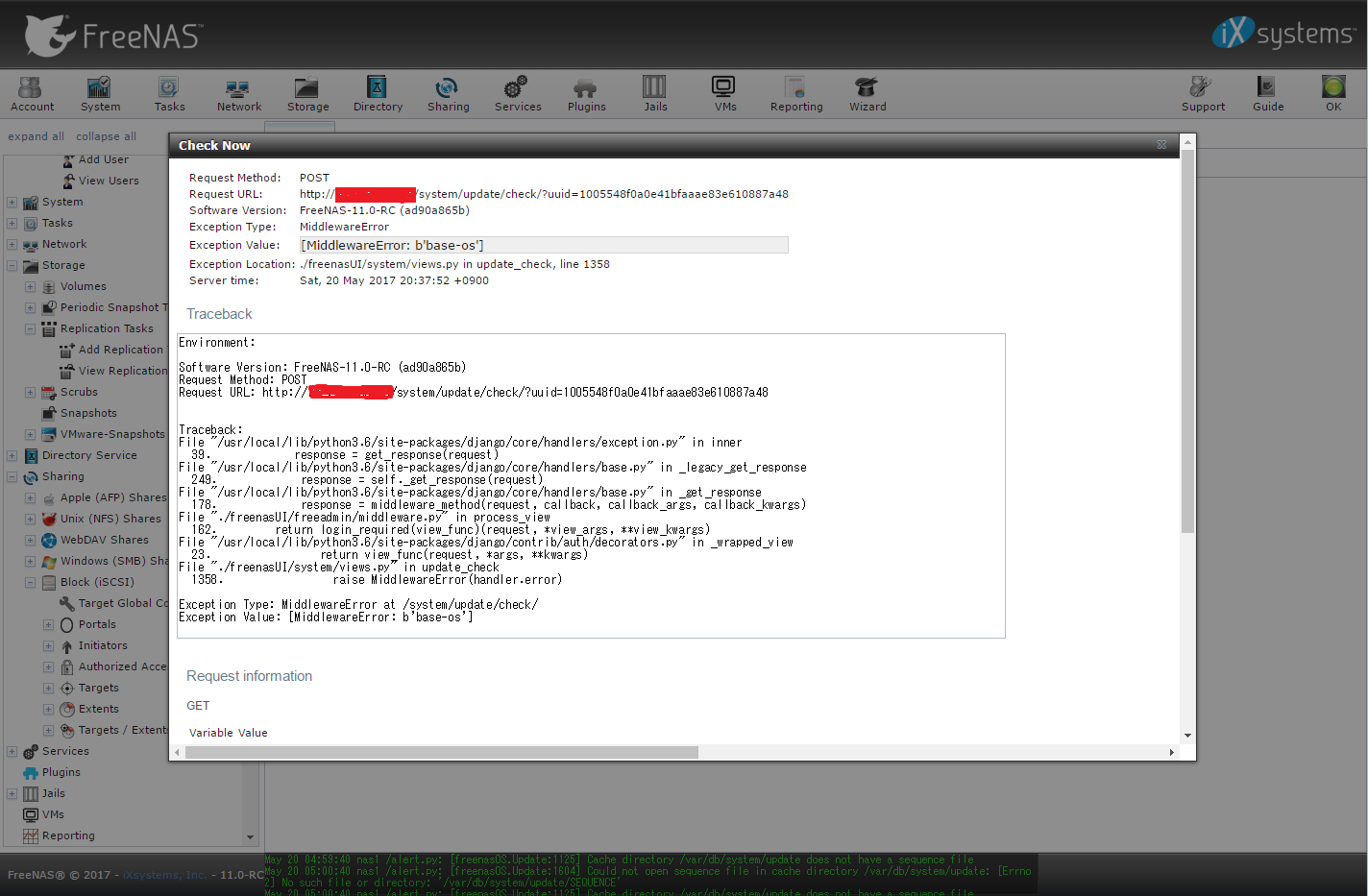Expand Apple (AFP) Shares node

coord(30,497)
